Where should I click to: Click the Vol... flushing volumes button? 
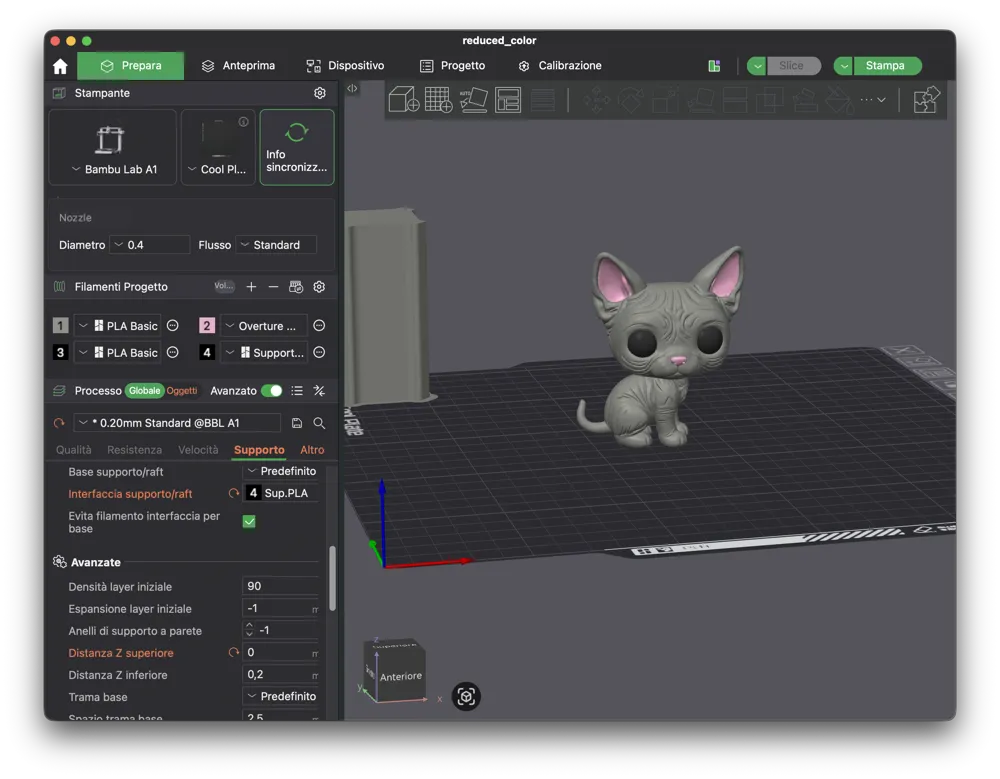click(x=224, y=286)
